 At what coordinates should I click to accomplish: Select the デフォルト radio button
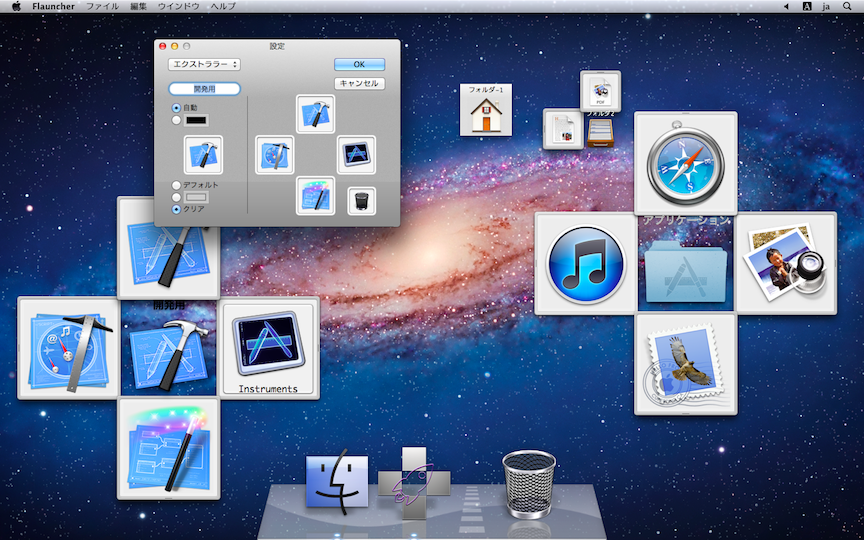(176, 185)
